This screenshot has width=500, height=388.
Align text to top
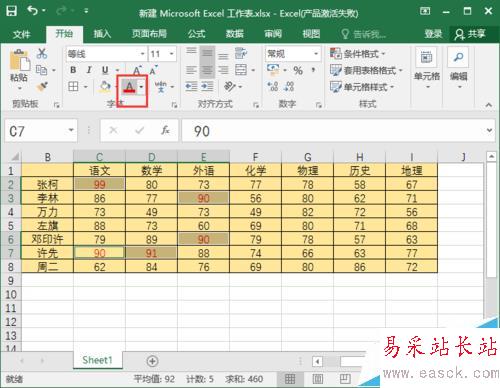pyautogui.click(x=191, y=51)
